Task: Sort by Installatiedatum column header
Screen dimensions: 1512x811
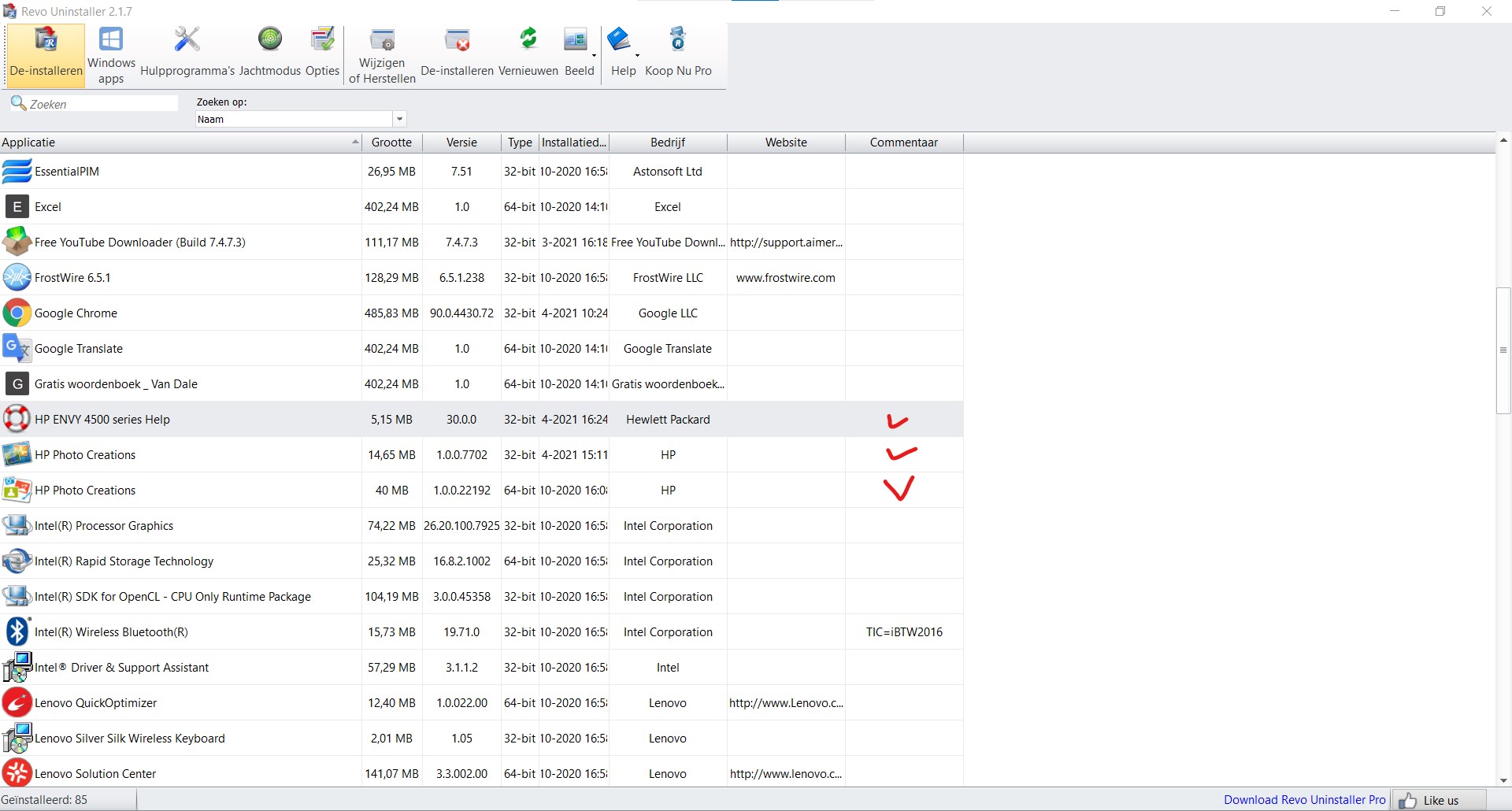Action: point(574,143)
